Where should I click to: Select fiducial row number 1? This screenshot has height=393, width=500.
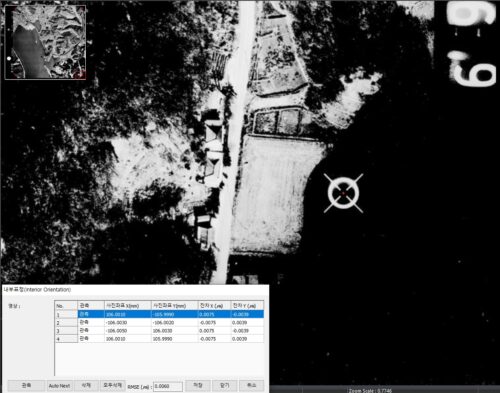(159, 314)
